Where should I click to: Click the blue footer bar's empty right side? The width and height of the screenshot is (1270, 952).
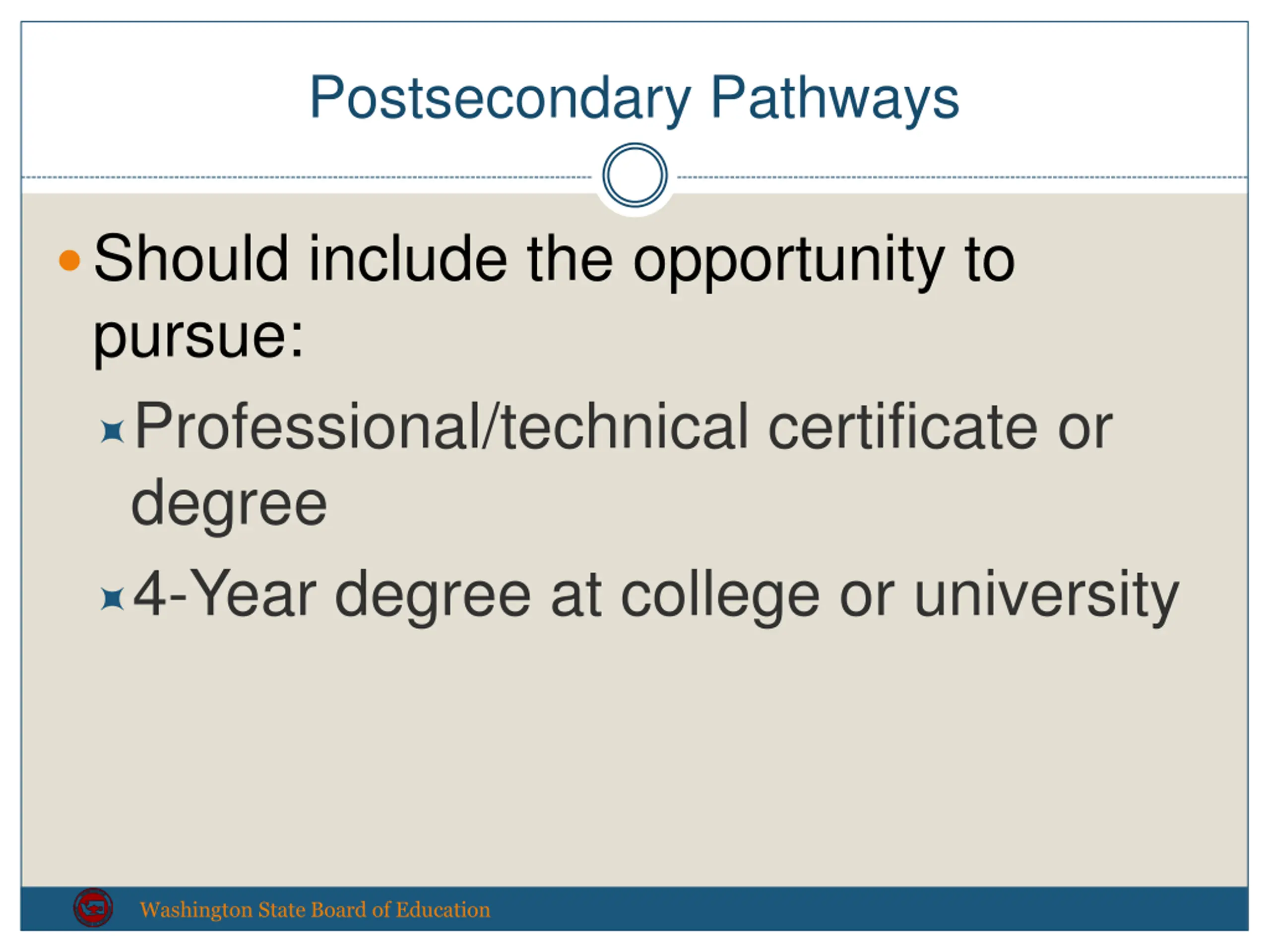click(x=919, y=908)
